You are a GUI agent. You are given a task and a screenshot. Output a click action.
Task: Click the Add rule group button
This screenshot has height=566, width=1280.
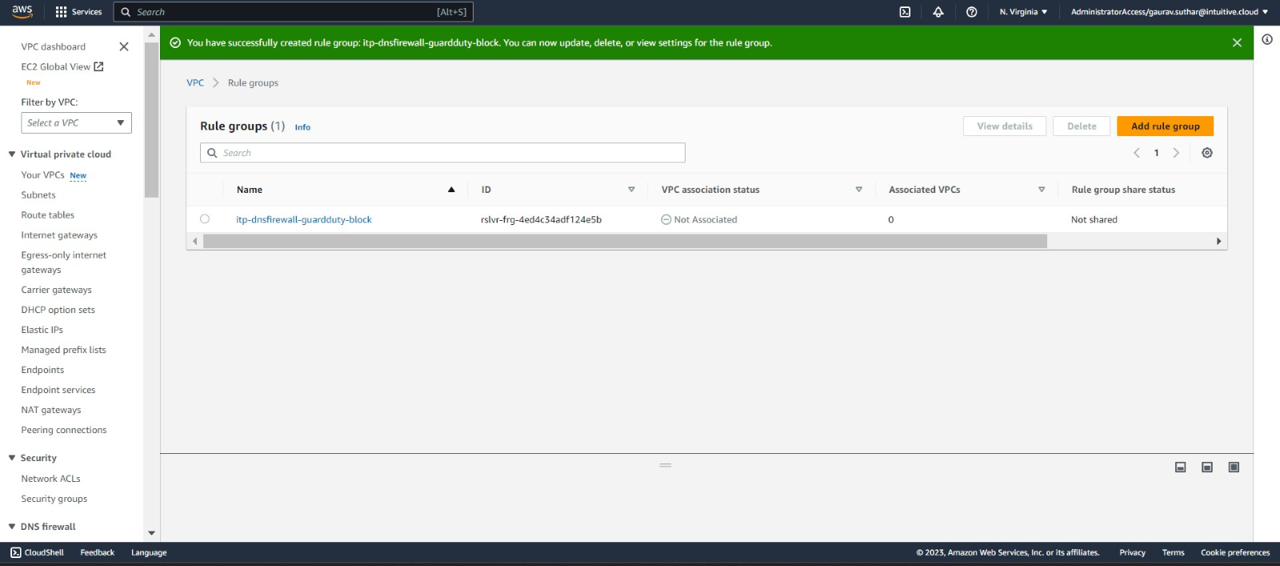(1165, 126)
